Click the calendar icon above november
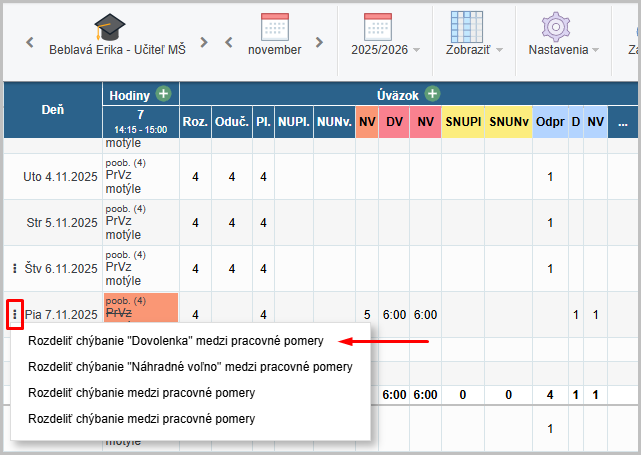Image resolution: width=641 pixels, height=455 pixels. (274, 26)
